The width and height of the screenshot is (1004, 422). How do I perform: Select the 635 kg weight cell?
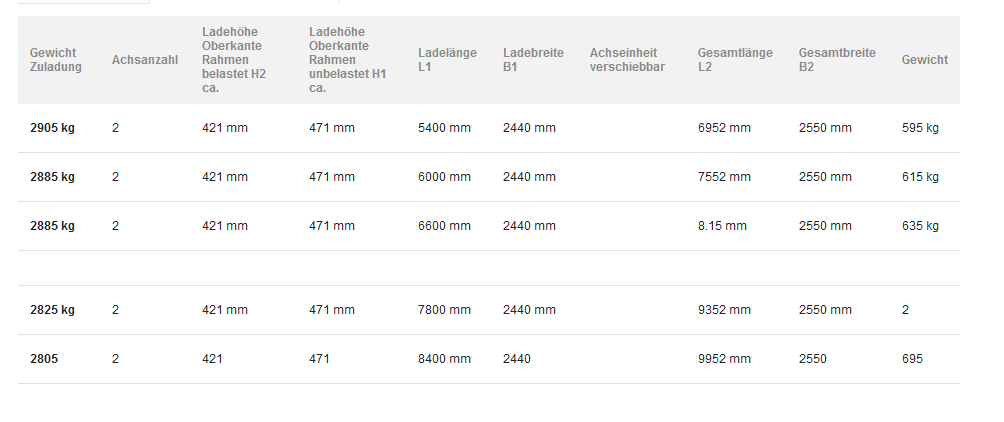(920, 226)
